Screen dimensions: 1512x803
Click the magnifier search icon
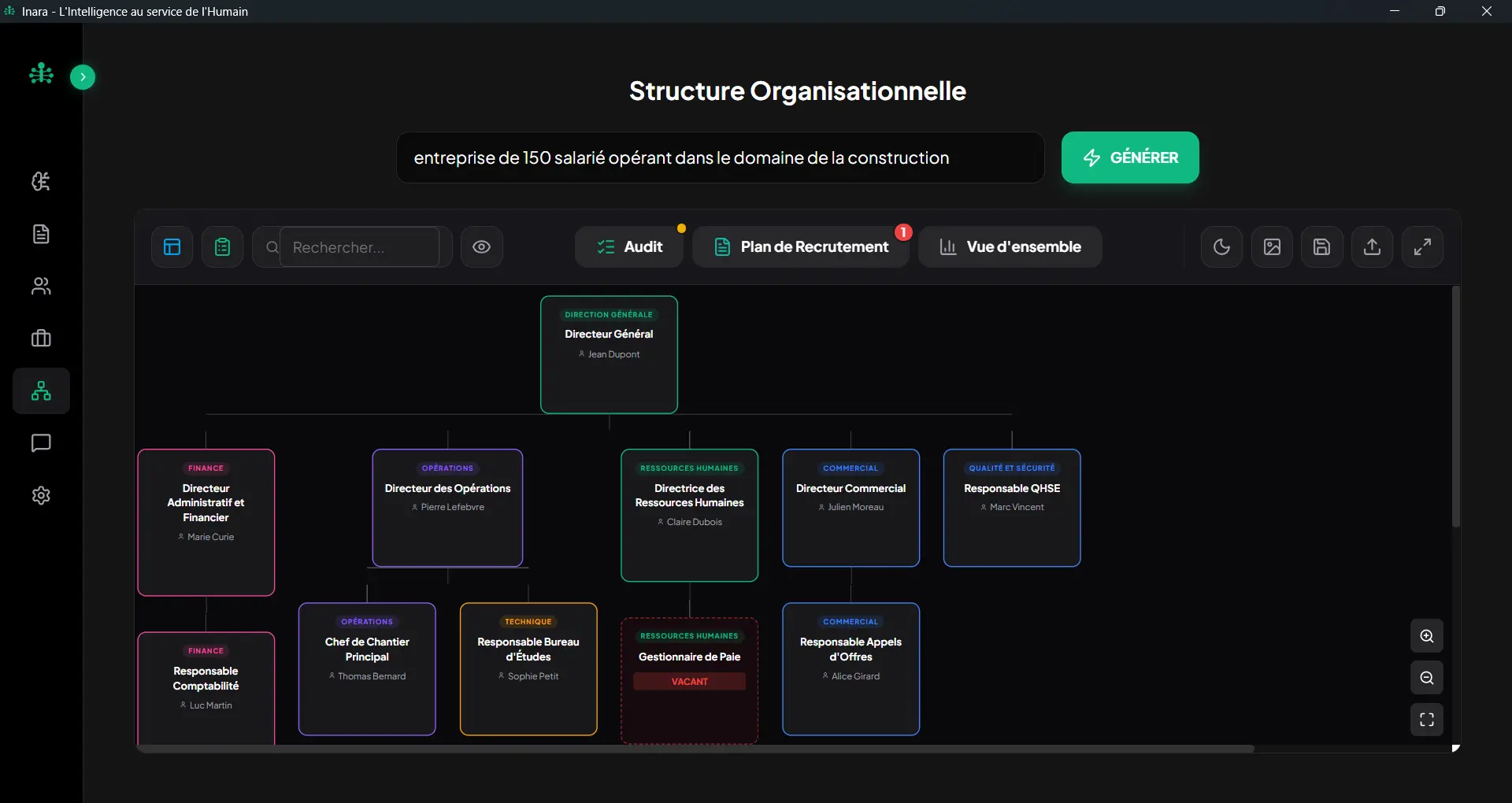click(x=272, y=247)
